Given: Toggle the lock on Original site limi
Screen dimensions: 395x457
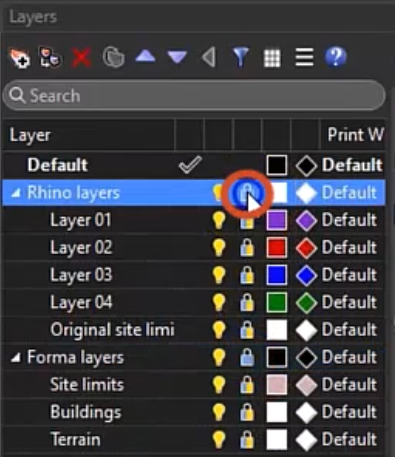Looking at the screenshot, I should point(247,330).
